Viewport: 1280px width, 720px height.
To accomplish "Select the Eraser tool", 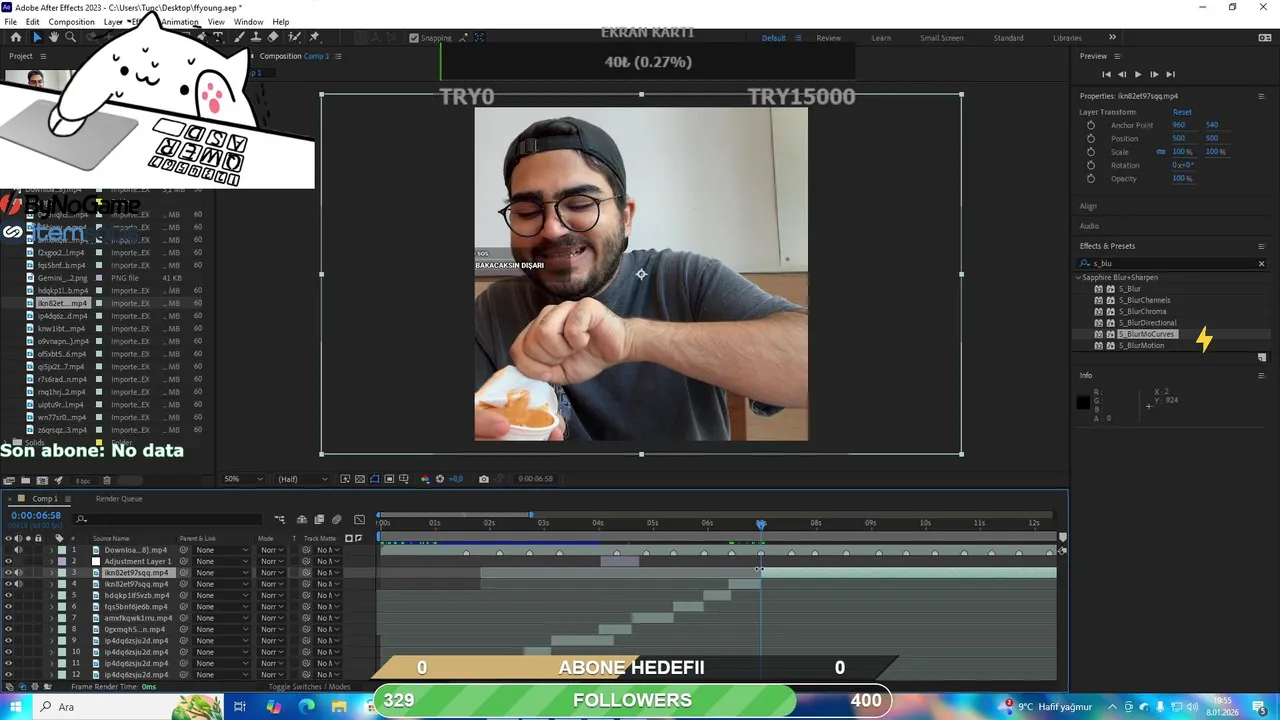I will 273,37.
